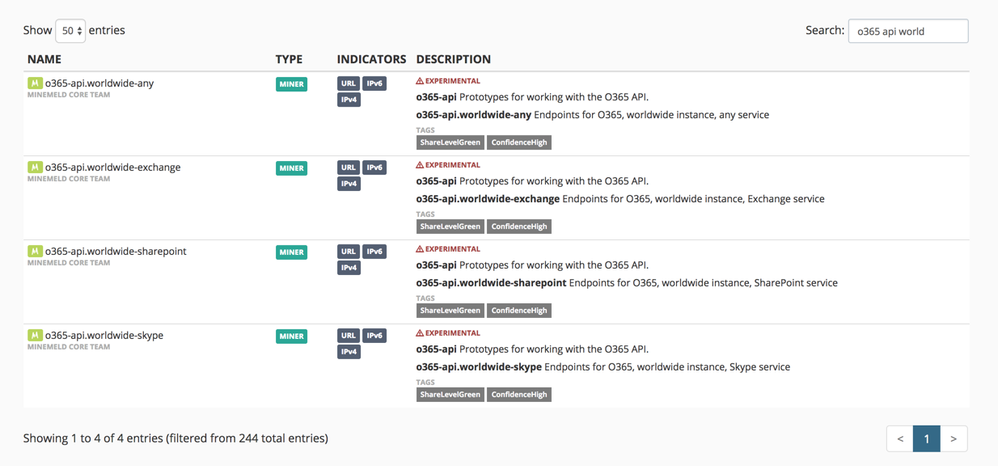Click the Experimental warning icon in the exchange row
The height and width of the screenshot is (466, 998).
pos(420,165)
